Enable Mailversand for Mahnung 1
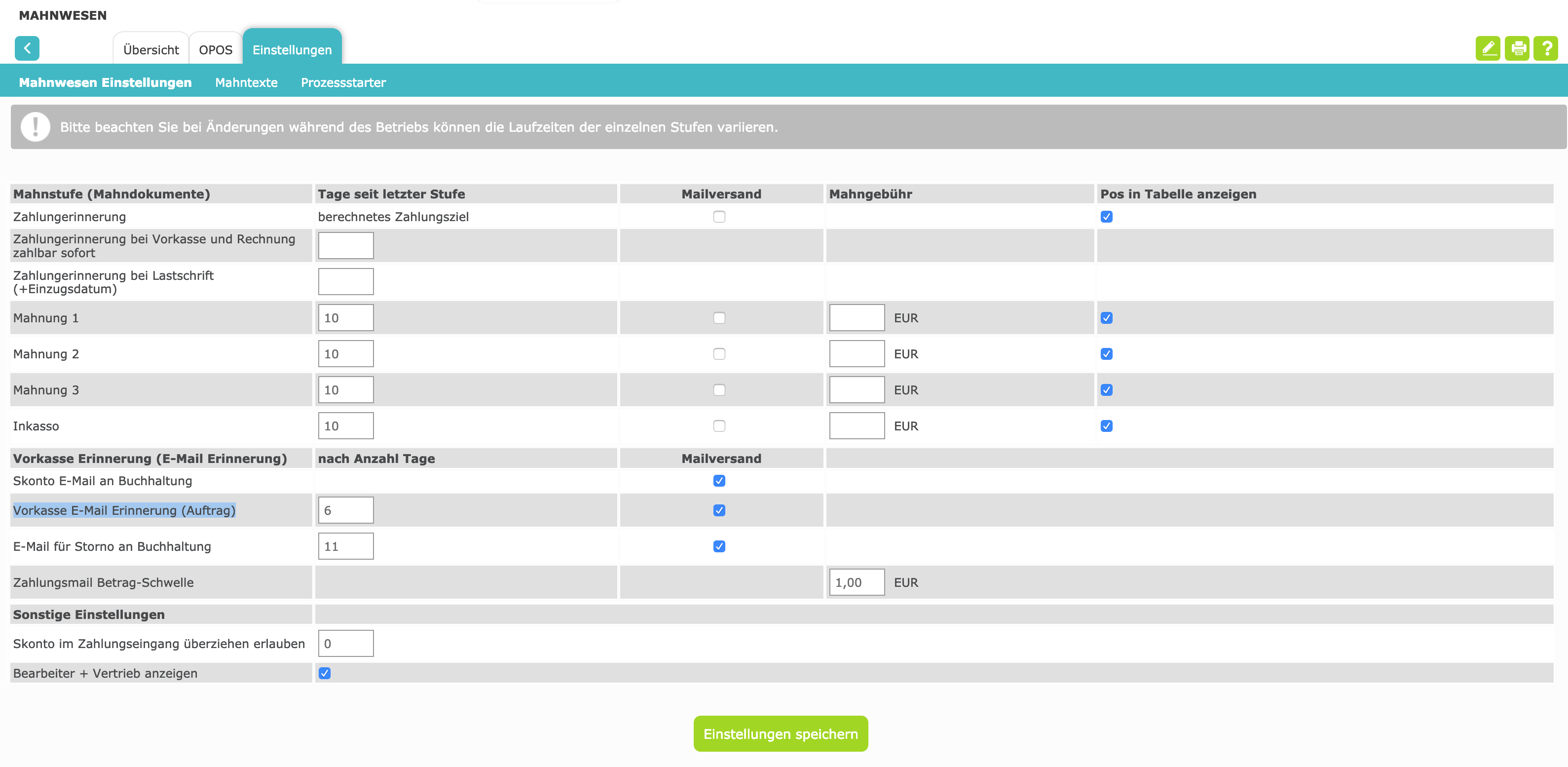This screenshot has width=1568, height=767. click(719, 318)
